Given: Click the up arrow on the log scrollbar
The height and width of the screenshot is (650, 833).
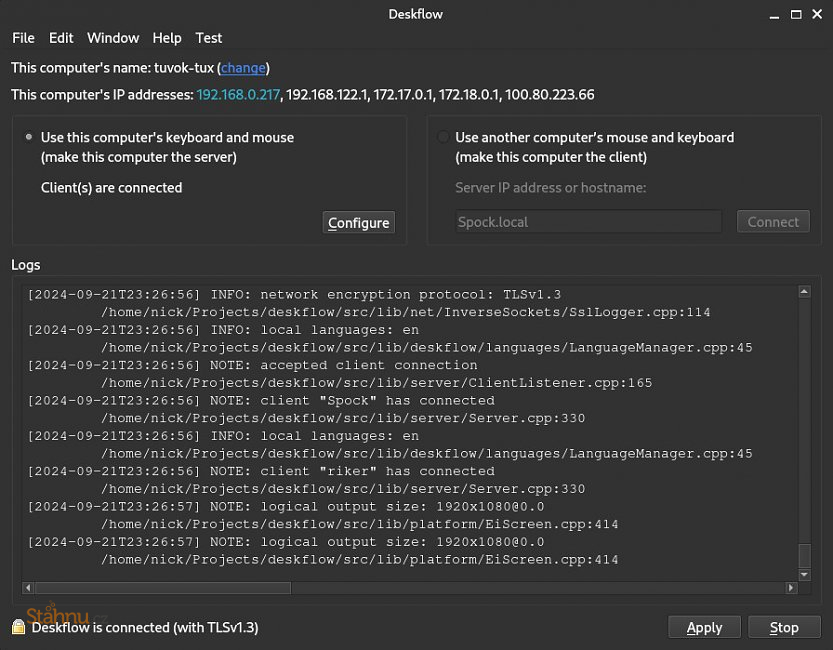Looking at the screenshot, I should [804, 292].
